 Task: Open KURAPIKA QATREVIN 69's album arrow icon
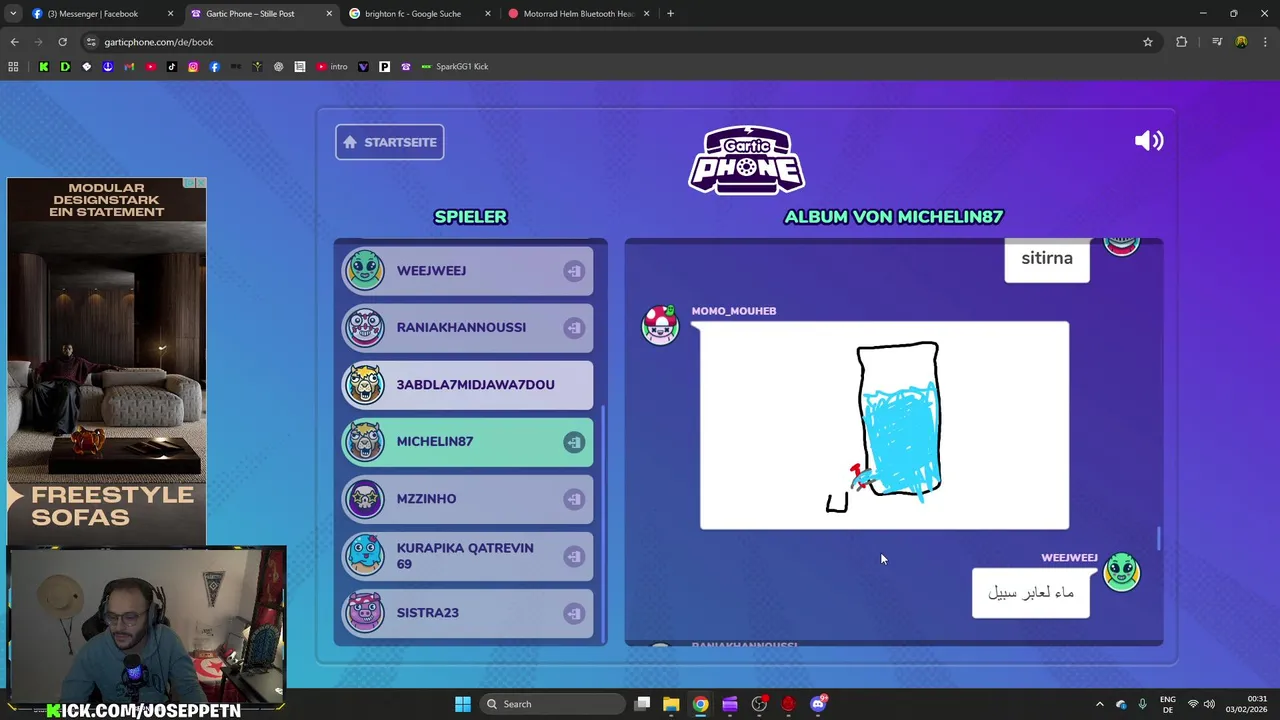[x=574, y=556]
